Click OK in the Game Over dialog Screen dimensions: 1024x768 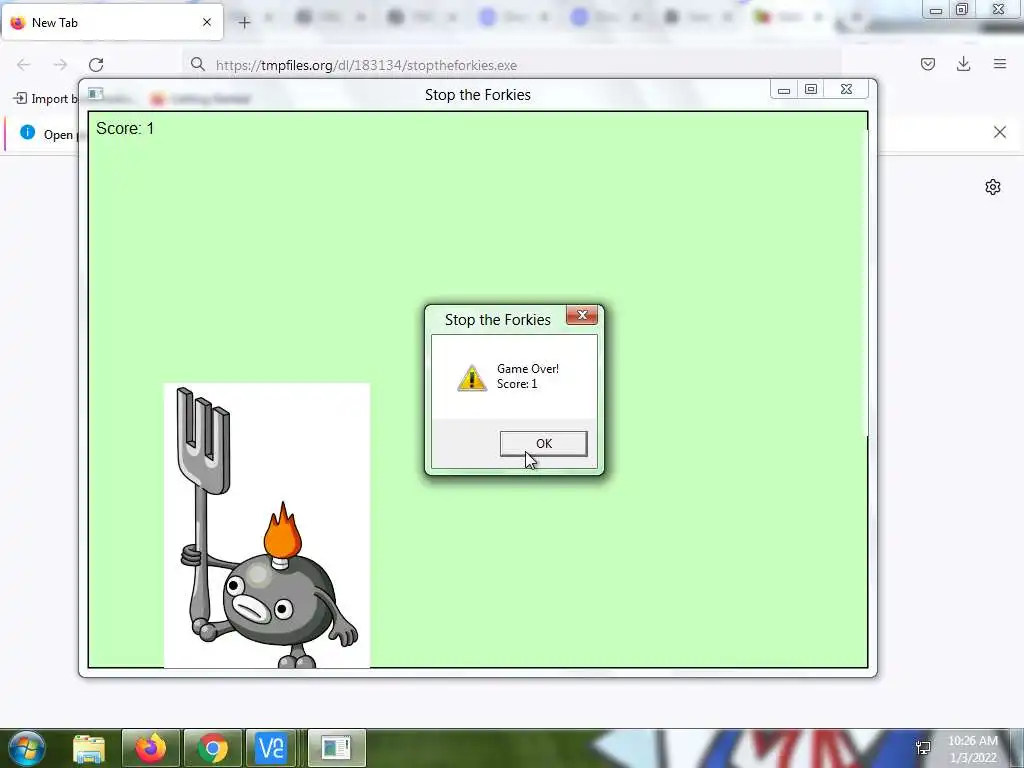543,443
